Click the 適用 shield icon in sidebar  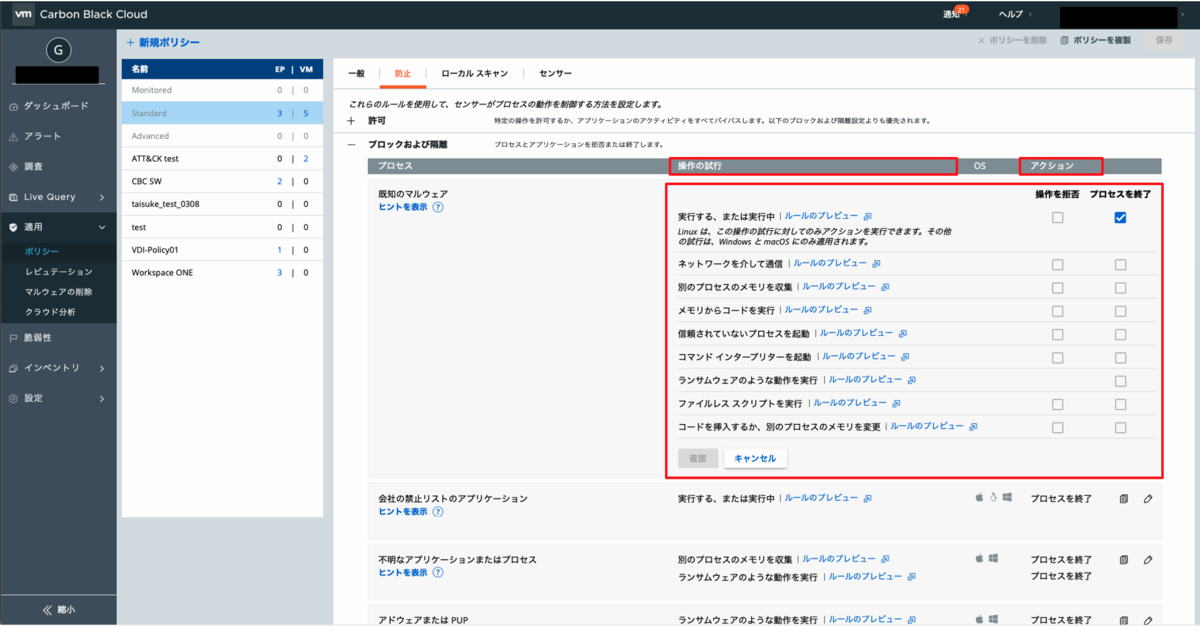[13, 228]
